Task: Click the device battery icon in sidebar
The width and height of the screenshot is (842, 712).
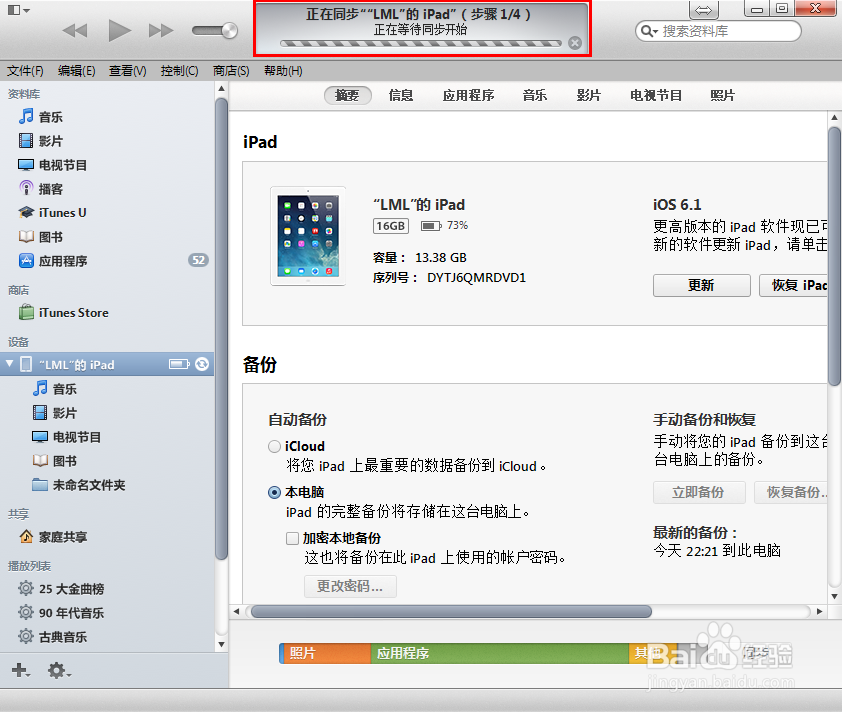Action: 179,364
